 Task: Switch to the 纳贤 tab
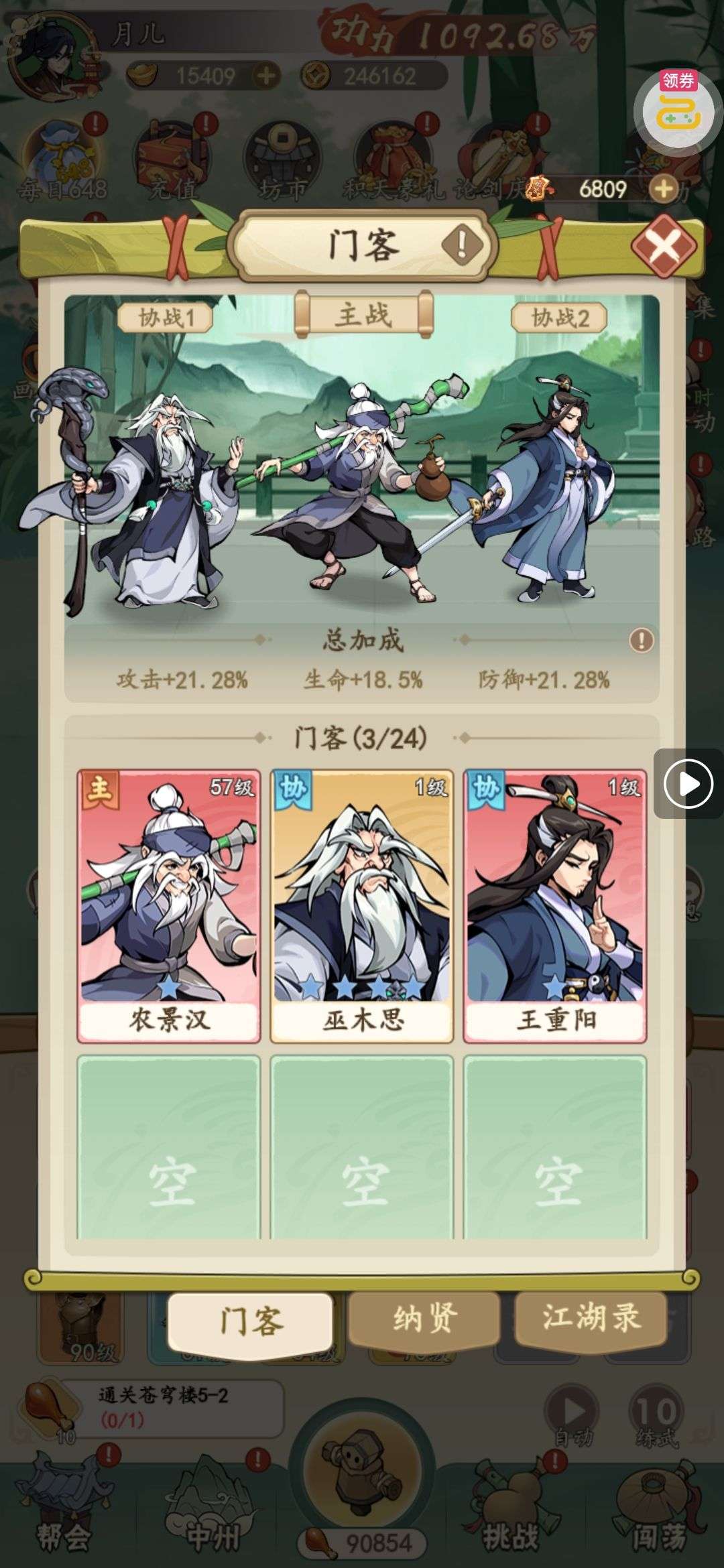[424, 1319]
